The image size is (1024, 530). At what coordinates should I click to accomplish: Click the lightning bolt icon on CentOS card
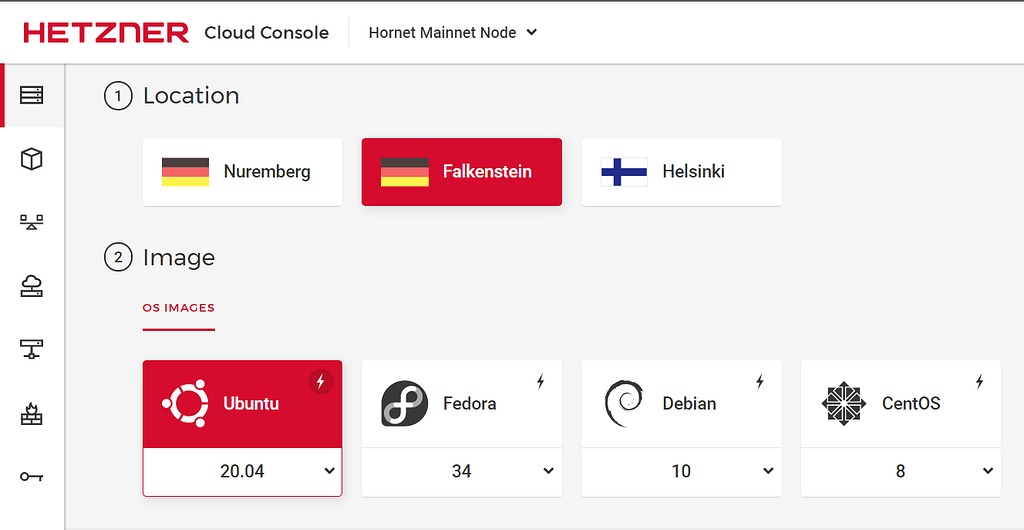[x=980, y=382]
